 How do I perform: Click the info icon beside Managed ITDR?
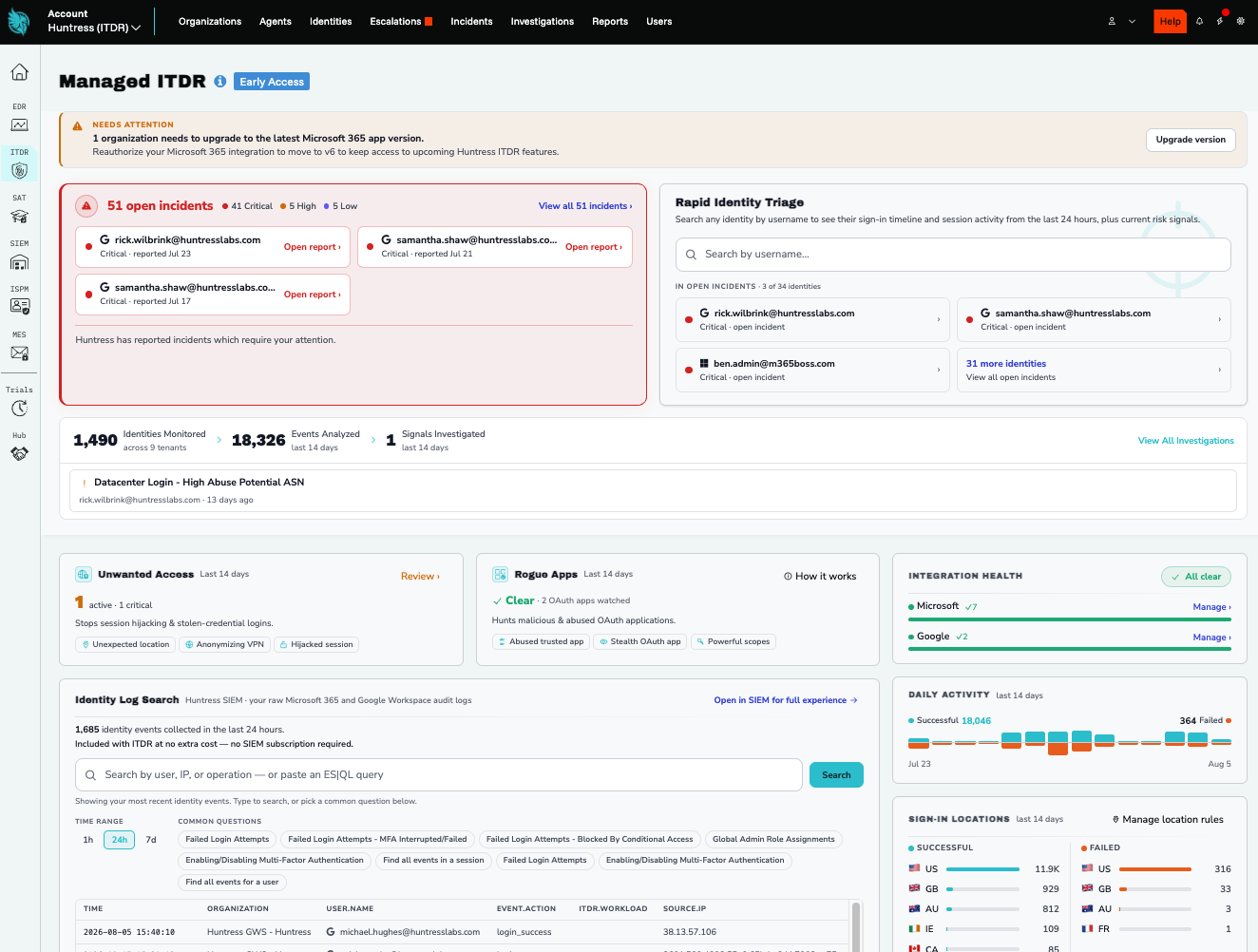[219, 82]
